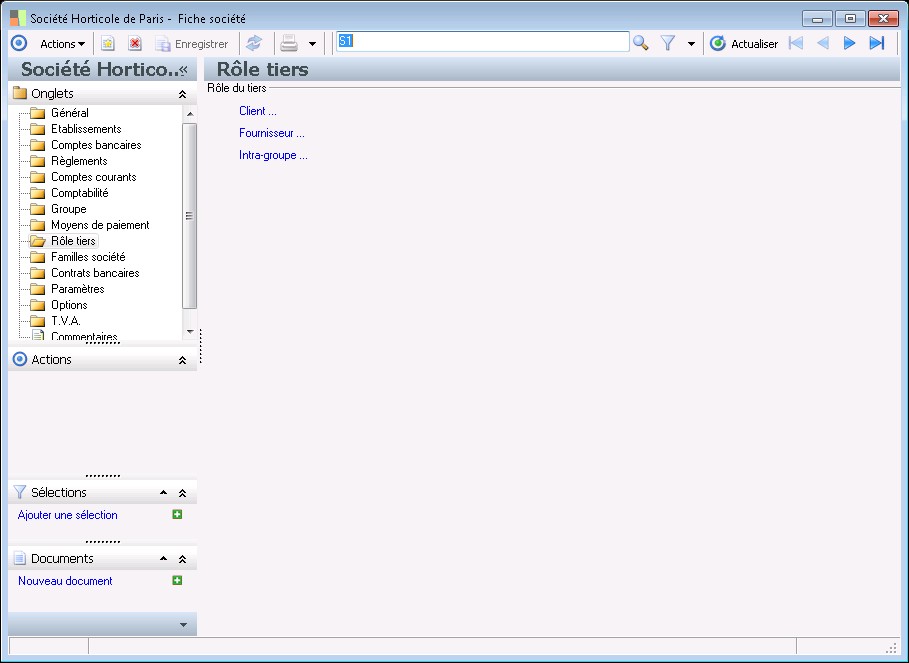Image resolution: width=909 pixels, height=663 pixels.
Task: Click the magnifying glass search icon
Action: [641, 43]
